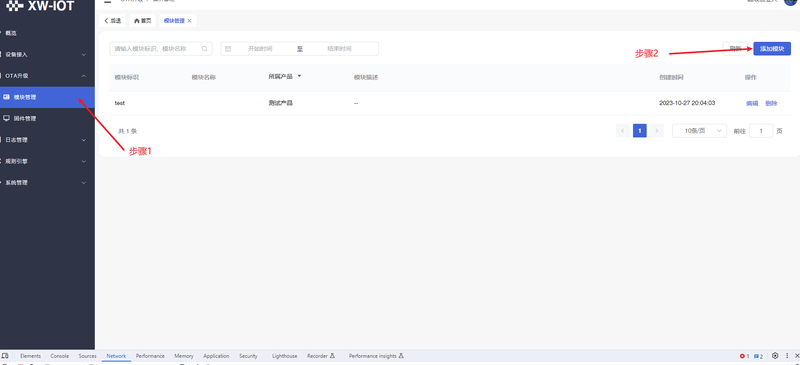800x365 pixels.
Task: Click the search magnifier icon
Action: click(x=205, y=48)
